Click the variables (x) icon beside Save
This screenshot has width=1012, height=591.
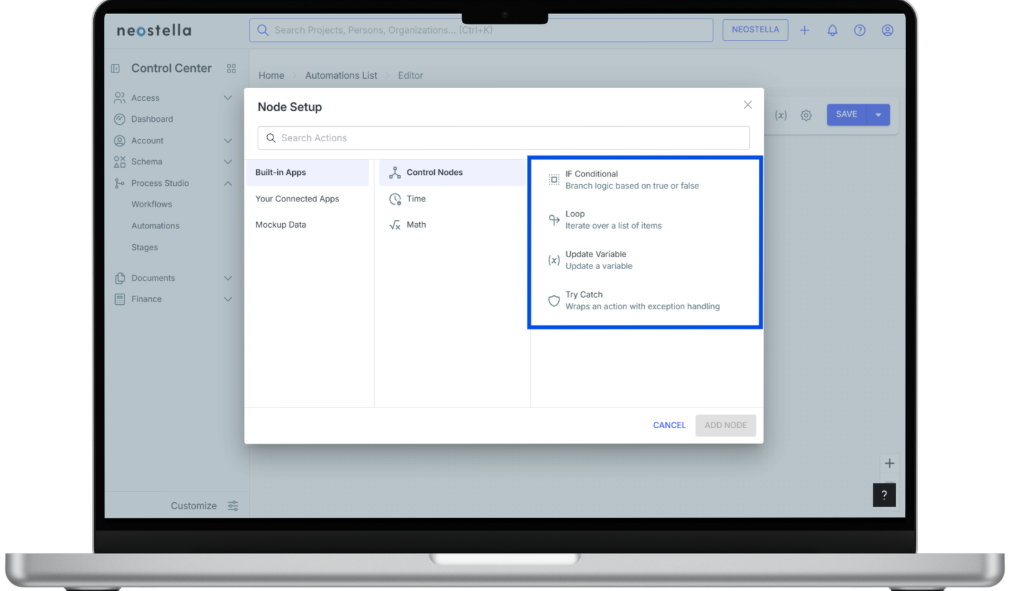coord(780,115)
